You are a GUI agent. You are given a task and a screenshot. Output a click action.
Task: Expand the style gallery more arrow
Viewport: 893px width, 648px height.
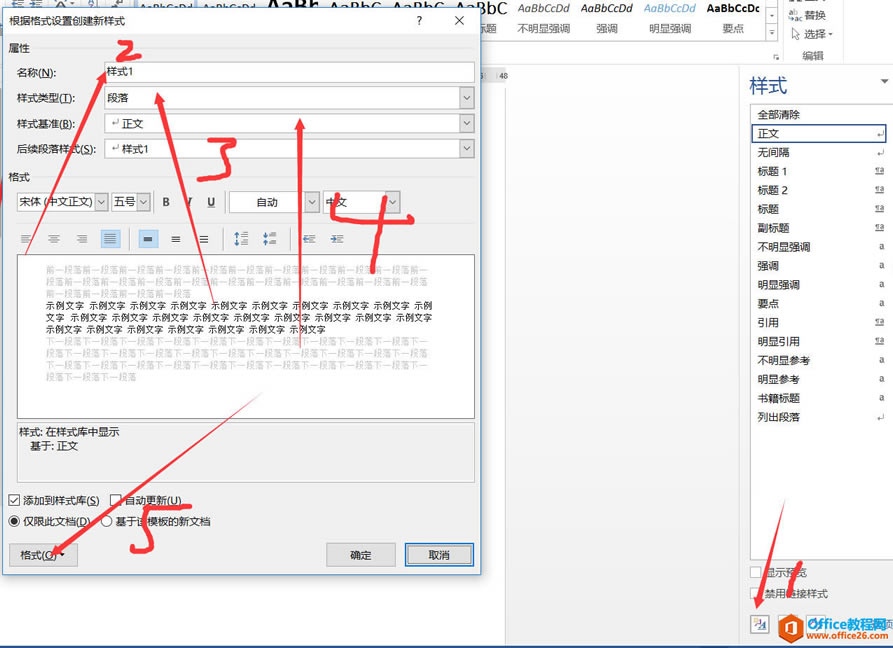tap(772, 33)
